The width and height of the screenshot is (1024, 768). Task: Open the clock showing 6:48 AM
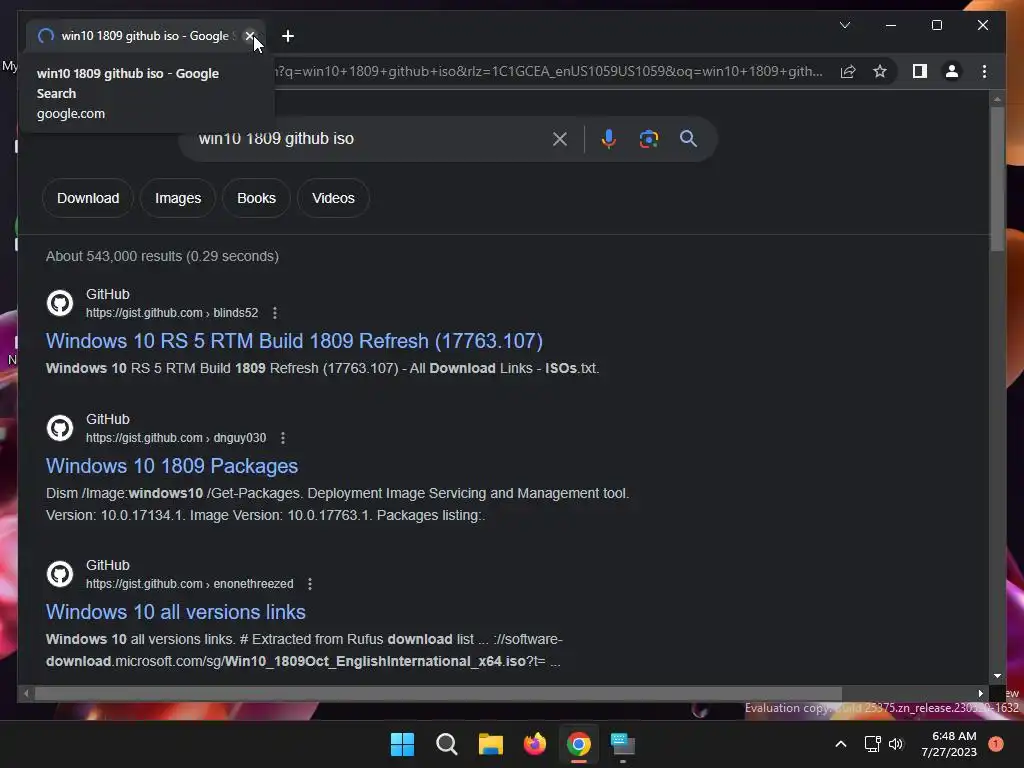pos(949,744)
